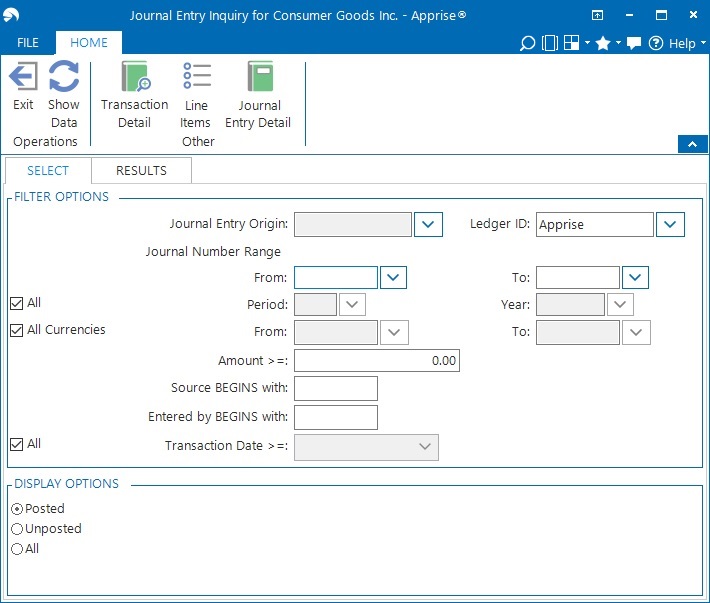Click Show Data refresh icon
Image resolution: width=710 pixels, height=603 pixels.
tap(64, 76)
